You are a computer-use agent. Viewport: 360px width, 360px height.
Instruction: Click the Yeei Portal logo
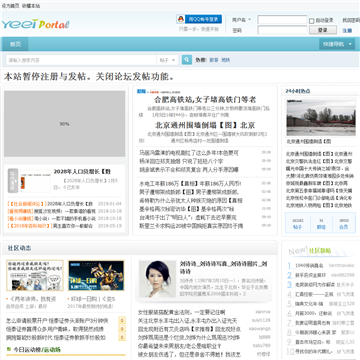coord(35,24)
